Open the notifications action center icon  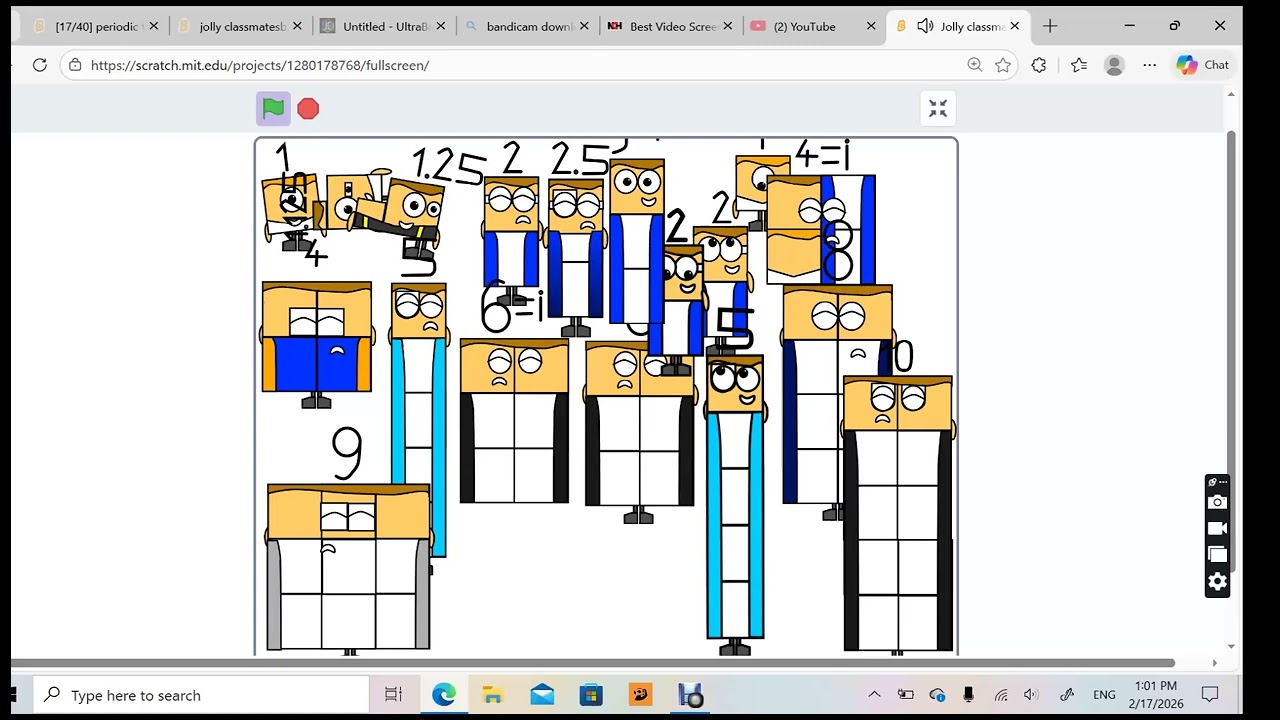pos(1210,695)
